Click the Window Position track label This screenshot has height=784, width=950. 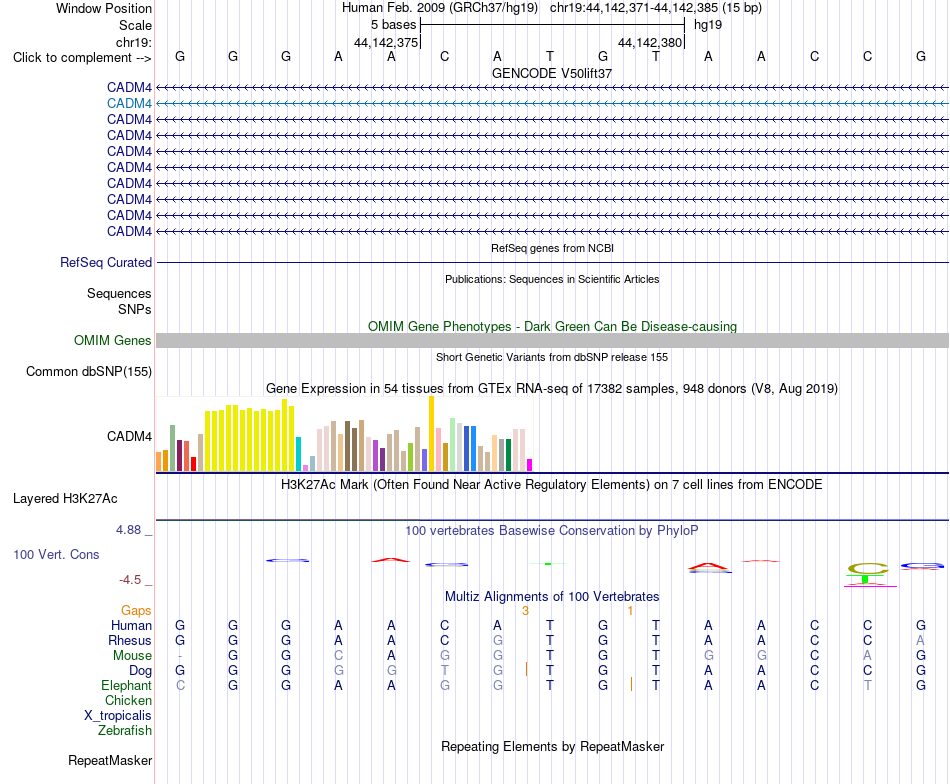coord(104,8)
